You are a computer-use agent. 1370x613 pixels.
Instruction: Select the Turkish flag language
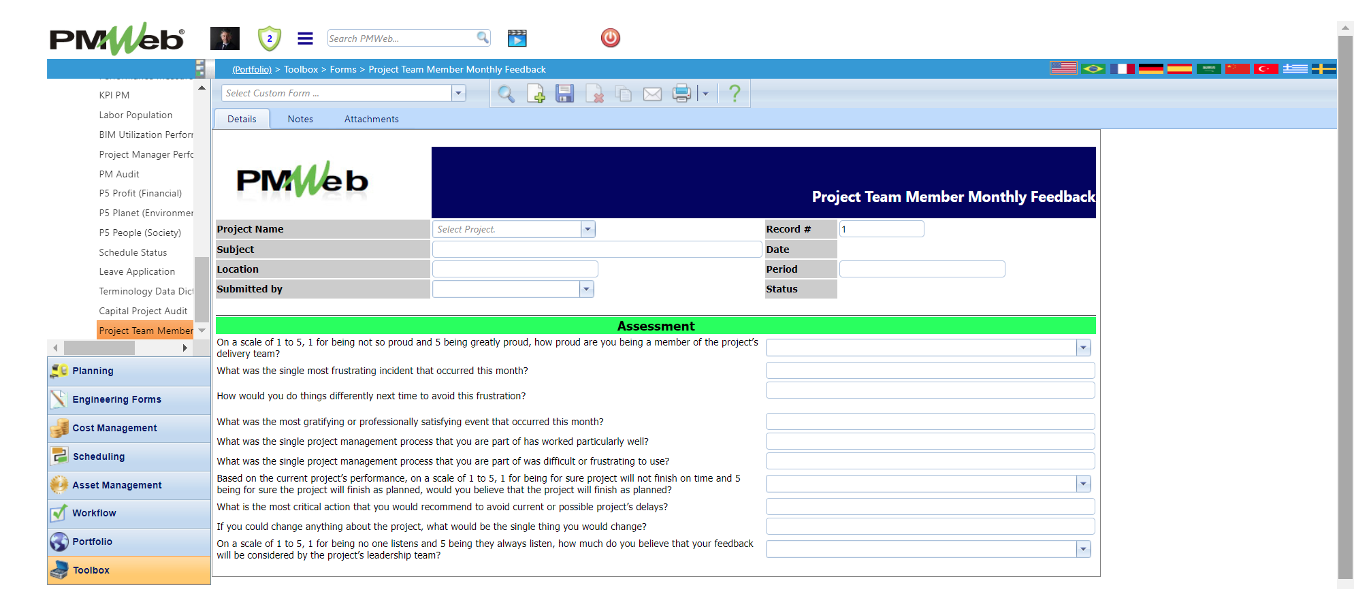coord(1267,69)
